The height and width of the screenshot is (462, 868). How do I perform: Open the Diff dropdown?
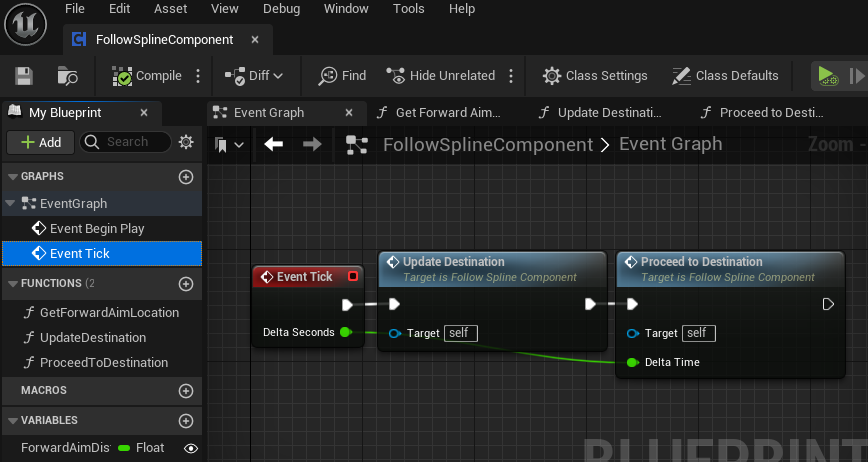click(254, 76)
